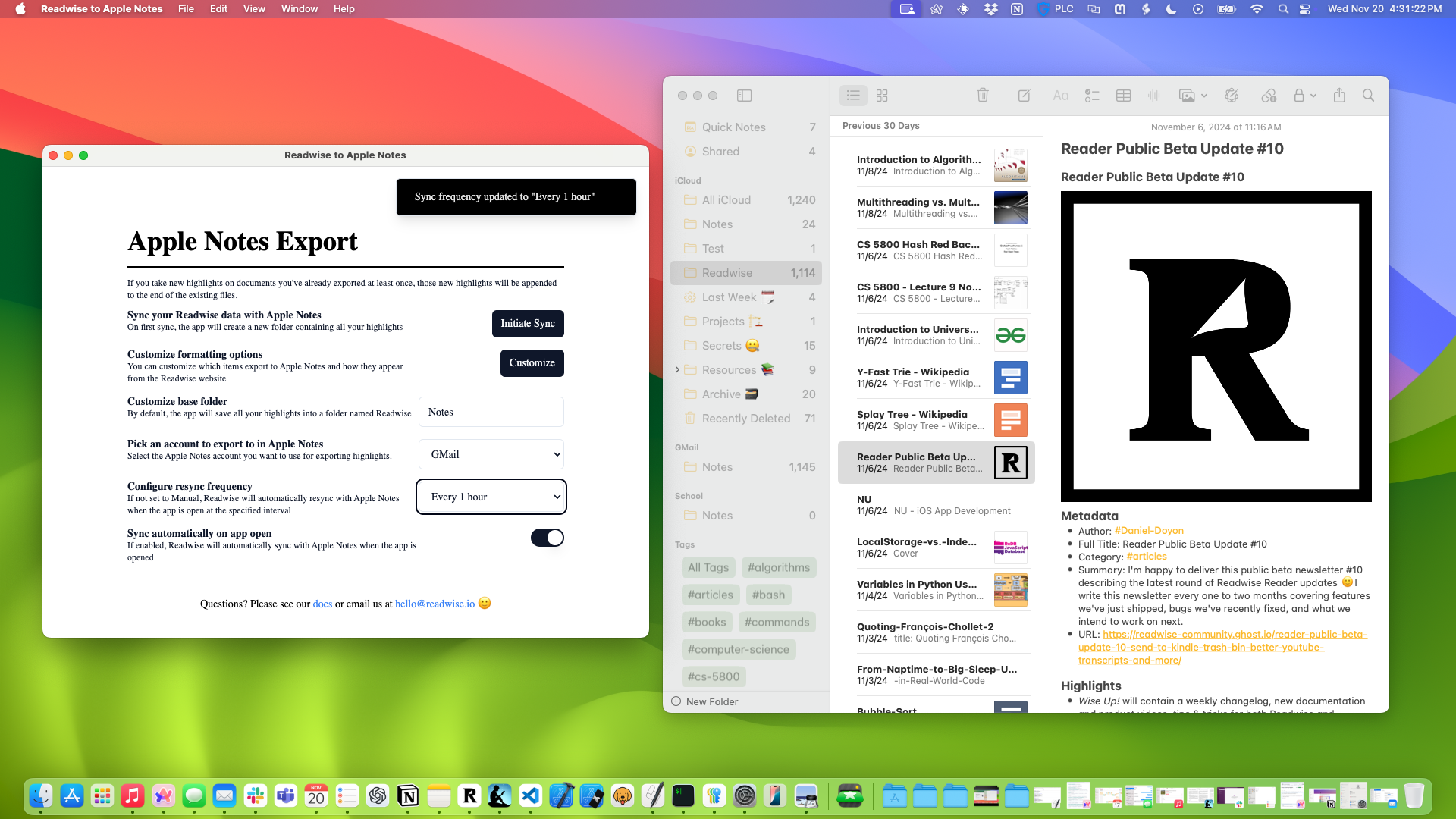This screenshot has width=1456, height=819.
Task: Select the All Tags filter
Action: (x=708, y=568)
